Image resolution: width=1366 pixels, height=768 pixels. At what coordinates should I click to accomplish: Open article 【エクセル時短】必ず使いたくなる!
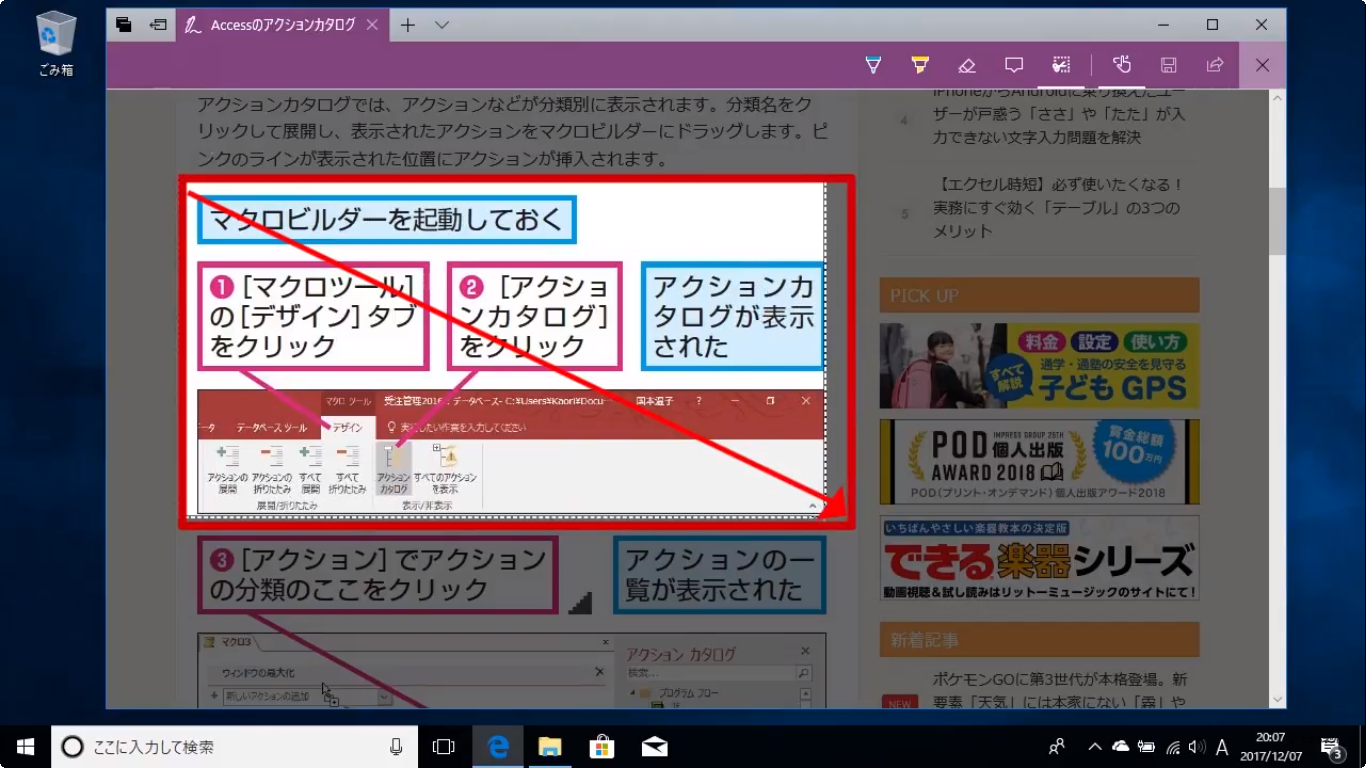pyautogui.click(x=1058, y=208)
